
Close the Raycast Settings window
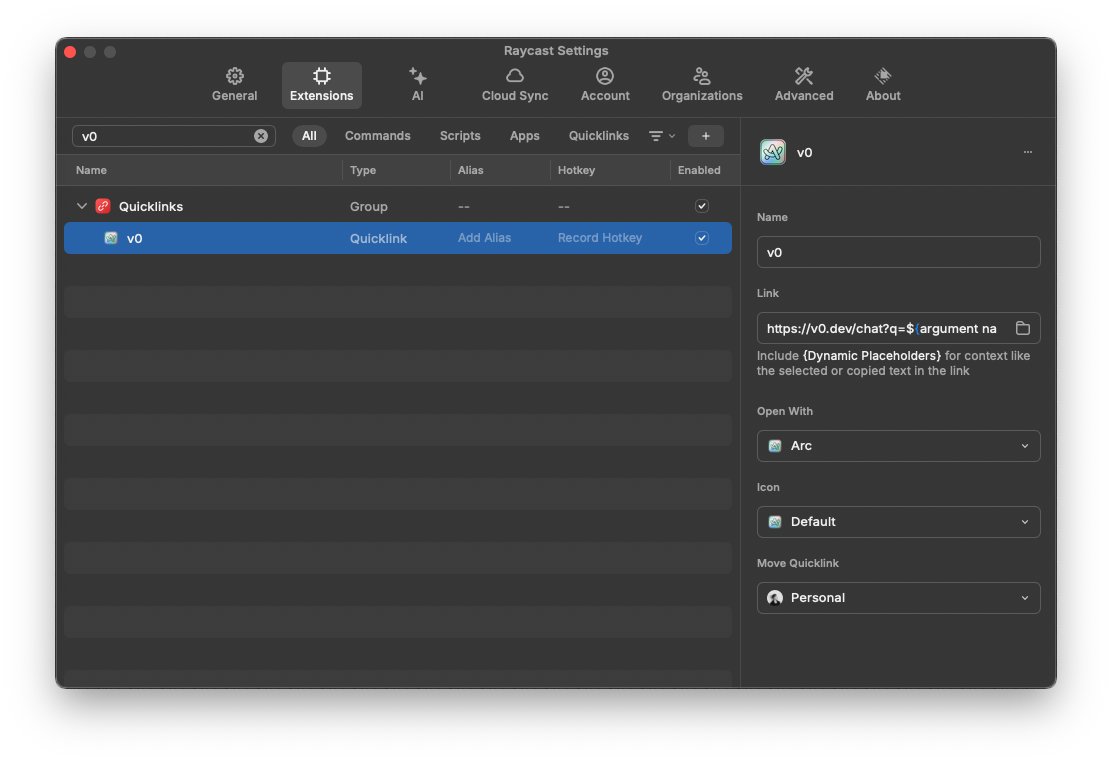click(70, 52)
